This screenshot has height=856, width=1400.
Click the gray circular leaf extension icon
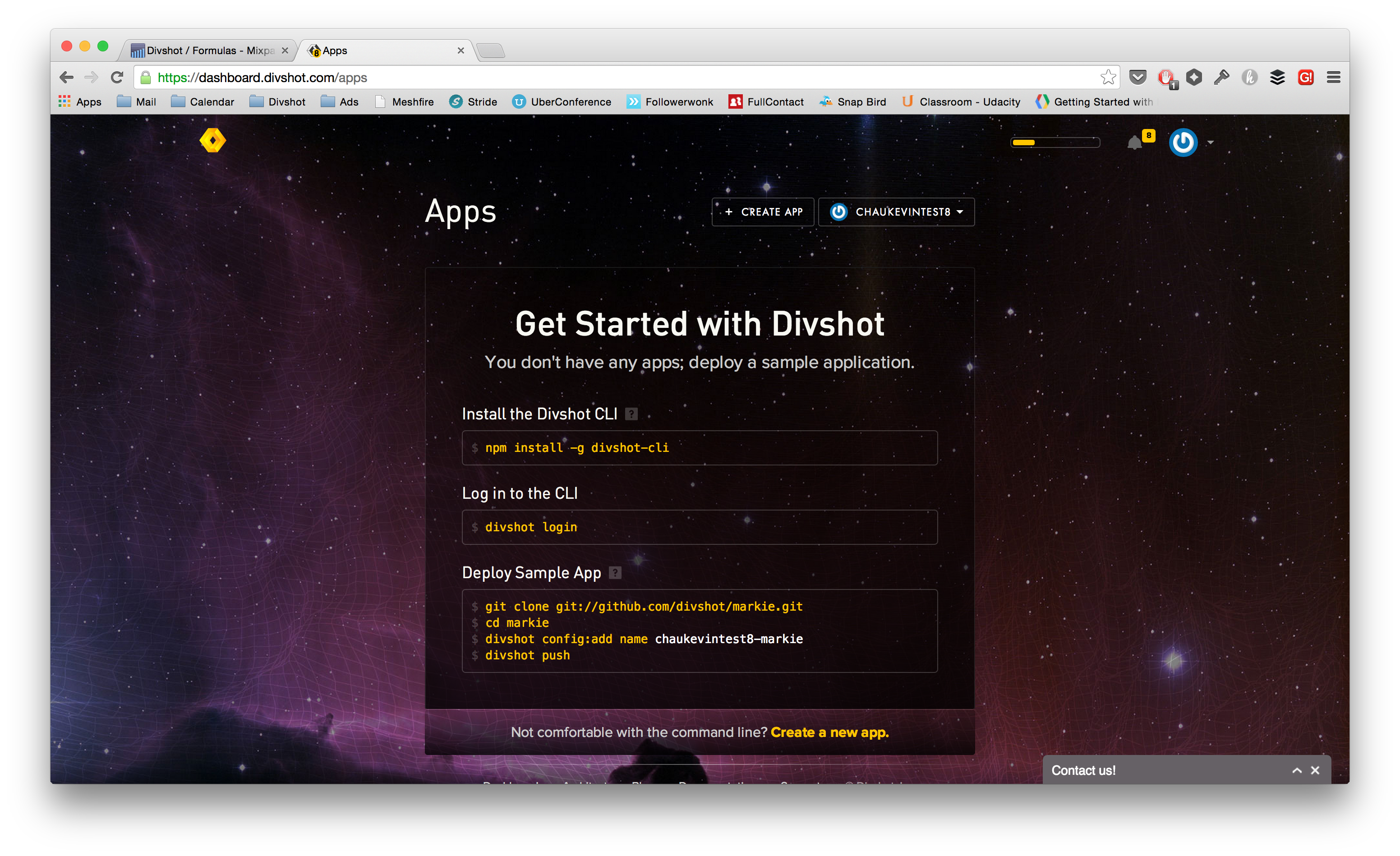coord(1249,77)
